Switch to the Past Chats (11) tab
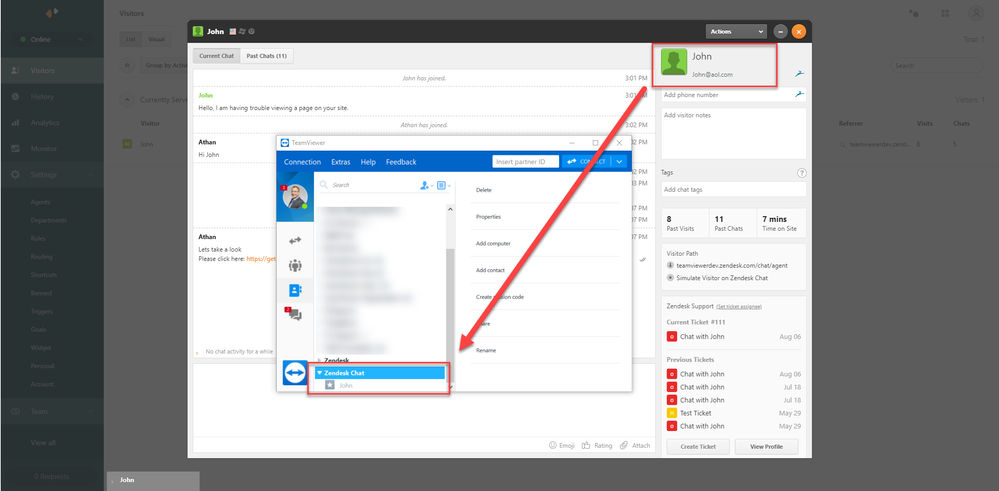 tap(267, 56)
